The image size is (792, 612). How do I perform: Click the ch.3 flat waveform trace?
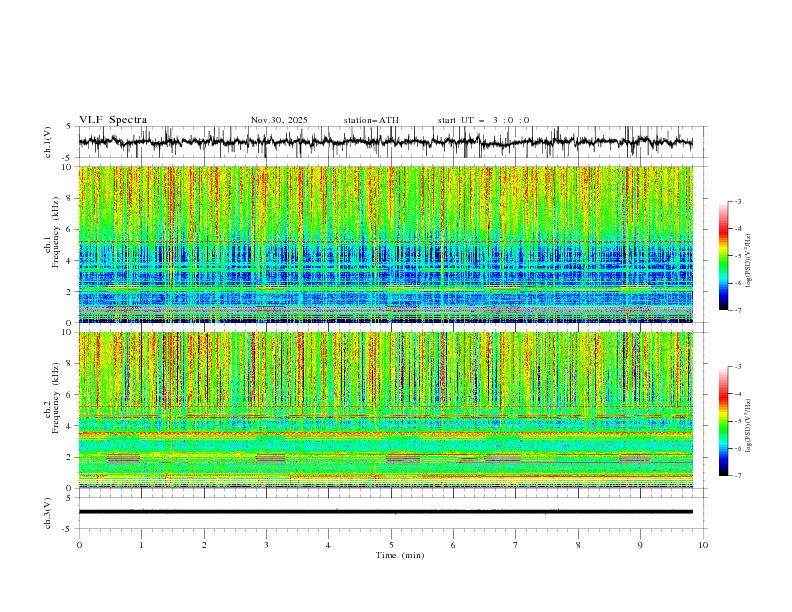[x=385, y=512]
